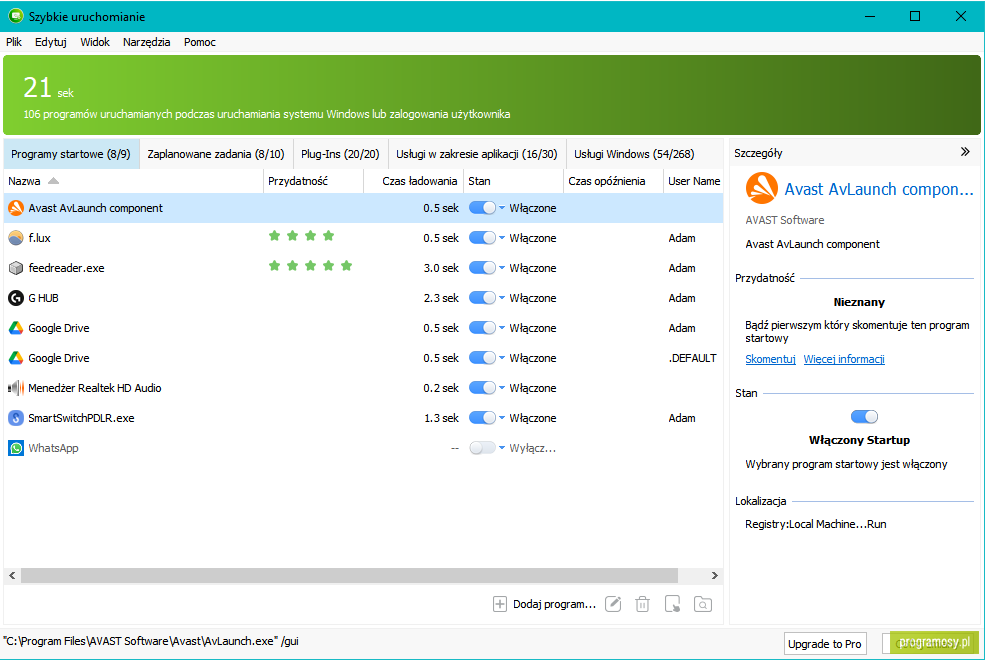
Task: Enable WhatsApp startup switch
Action: point(482,448)
